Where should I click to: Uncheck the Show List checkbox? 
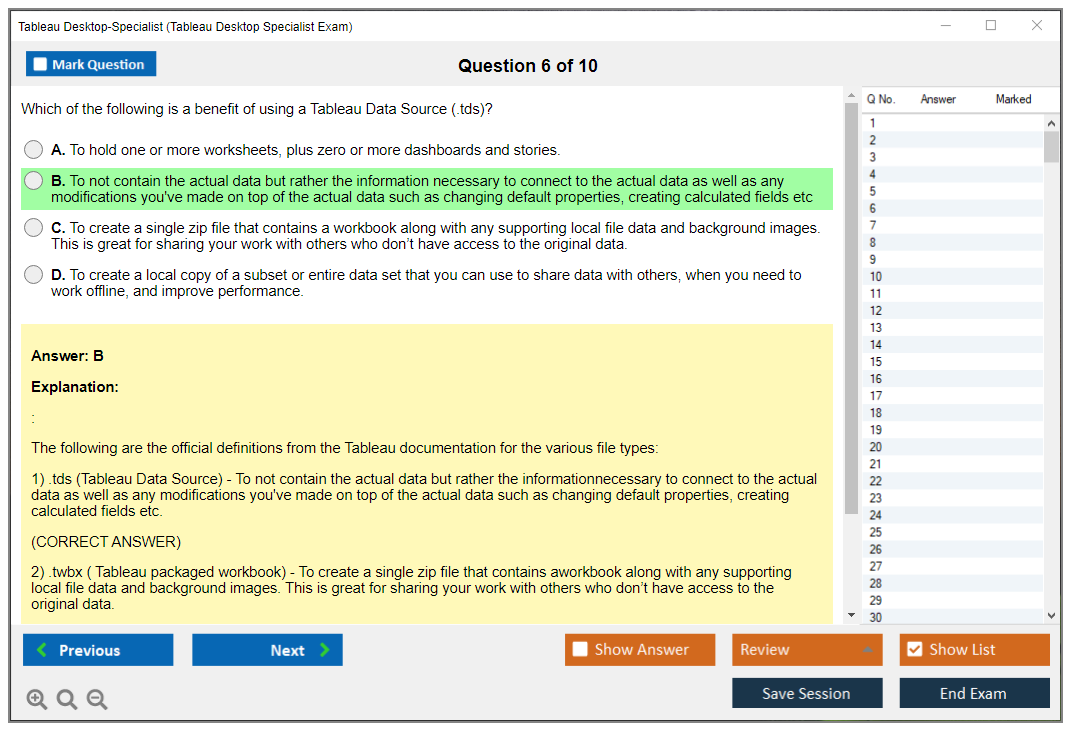point(914,650)
